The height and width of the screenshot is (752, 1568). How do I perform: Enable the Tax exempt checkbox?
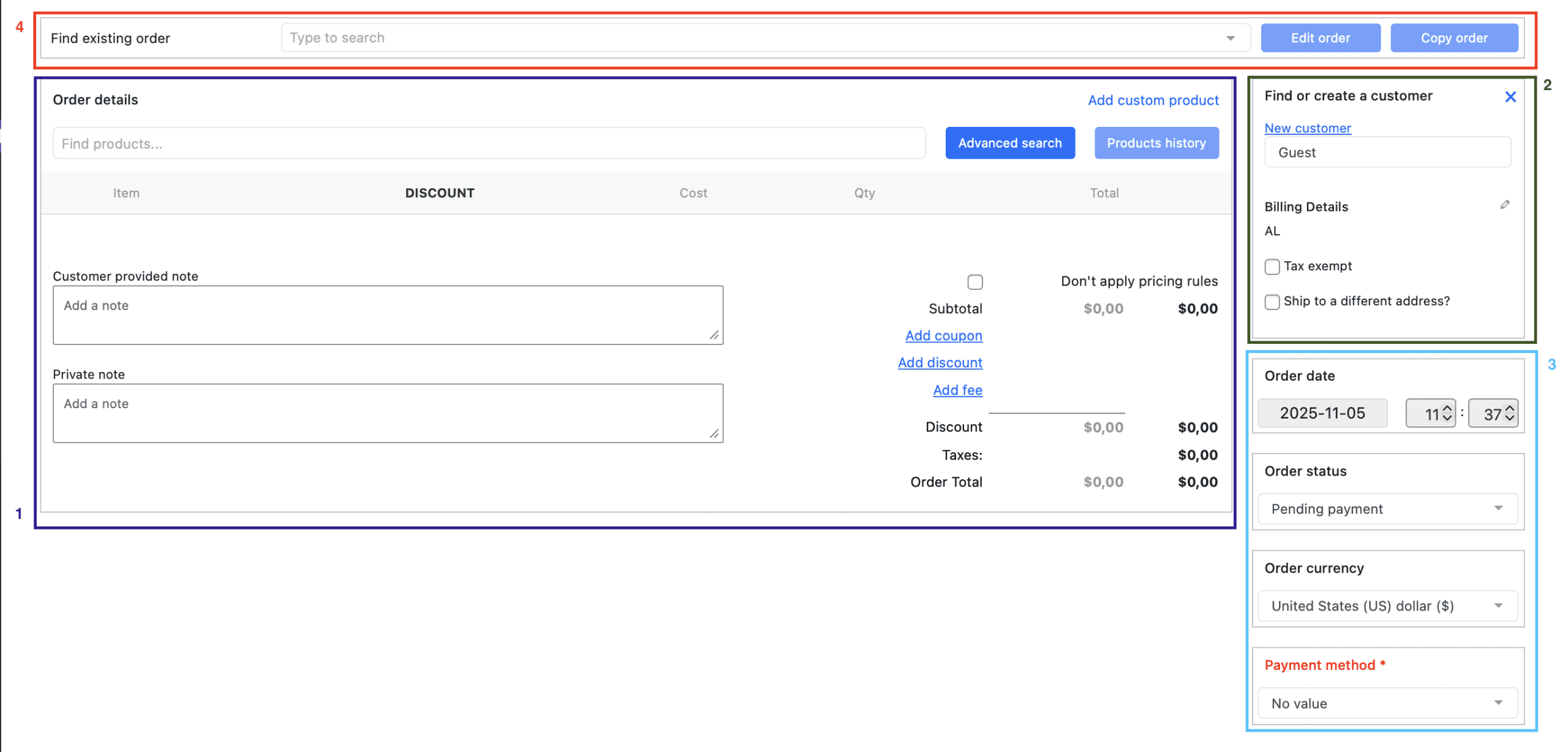click(1273, 267)
